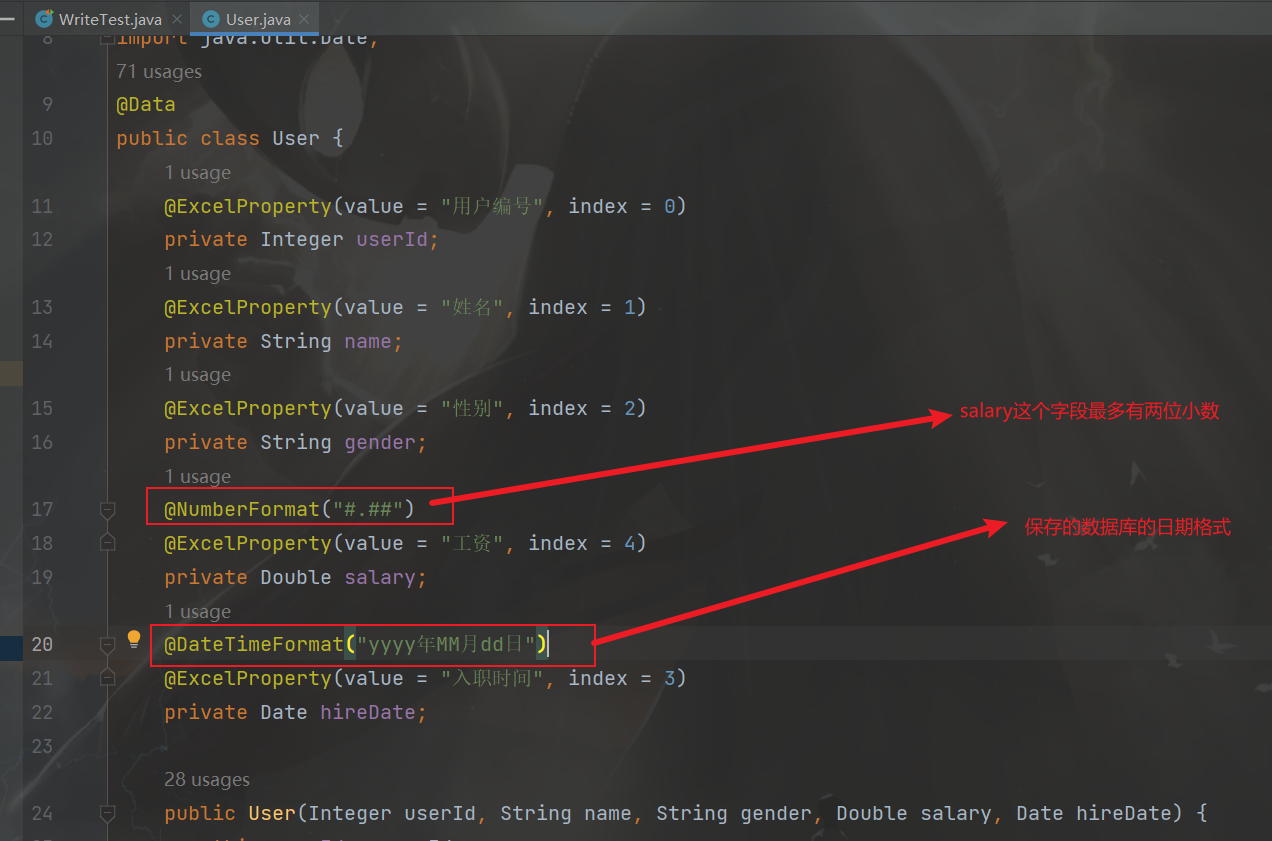
Task: Collapse the User constructor at line 24
Action: (107, 813)
